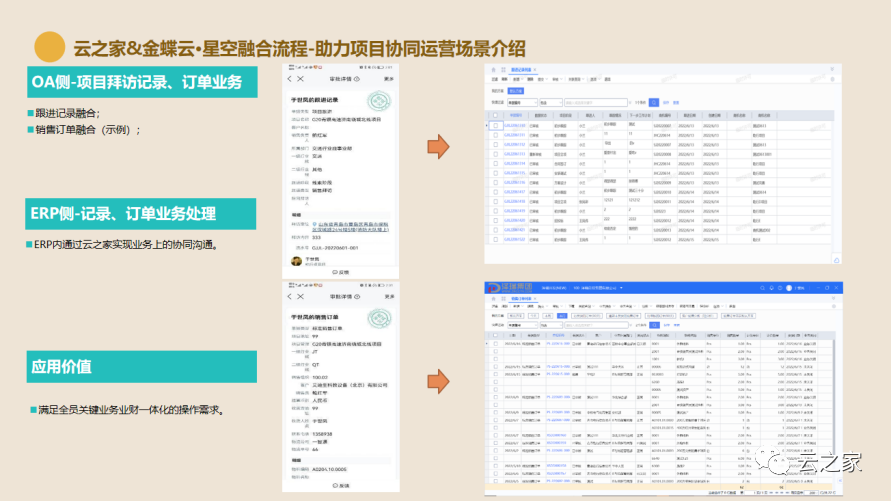891x501 pixels.
Task: Collapse header chevron in 销售订单列表 window
Action: coord(833,298)
